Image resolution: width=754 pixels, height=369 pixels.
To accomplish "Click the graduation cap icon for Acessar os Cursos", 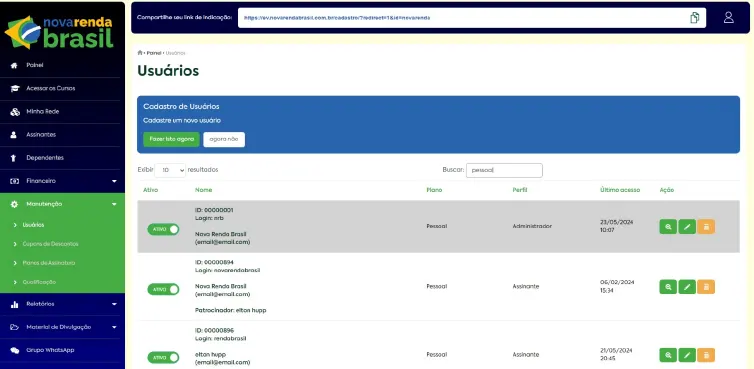I will (14, 89).
